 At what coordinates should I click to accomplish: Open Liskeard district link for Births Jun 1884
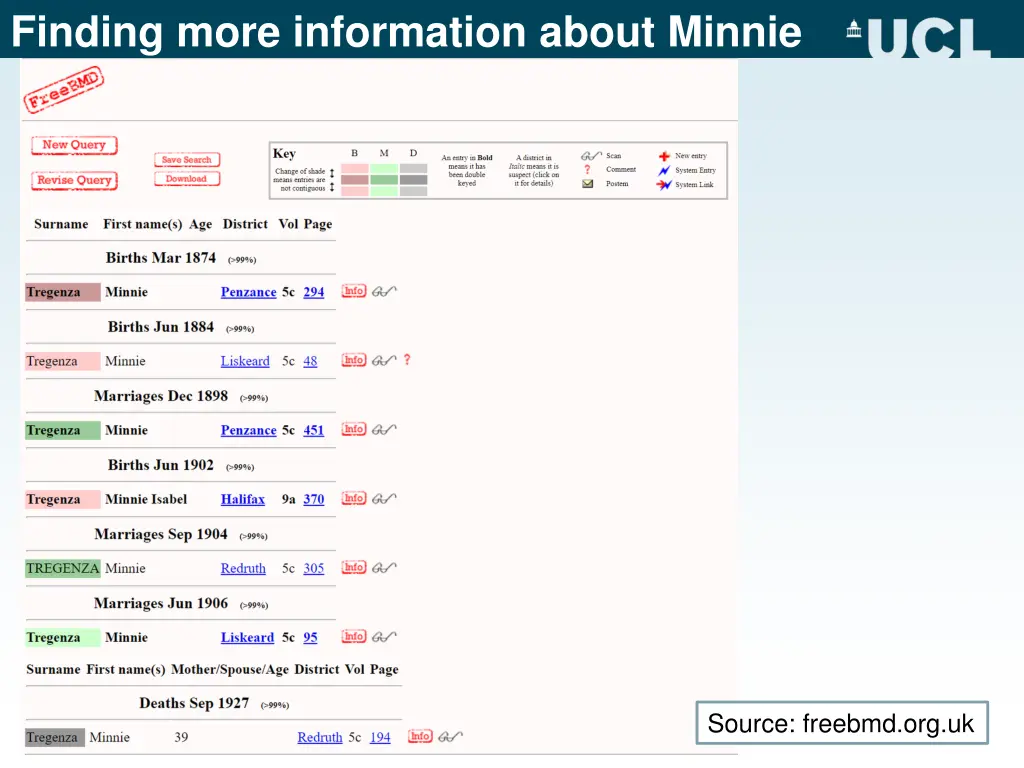click(245, 361)
